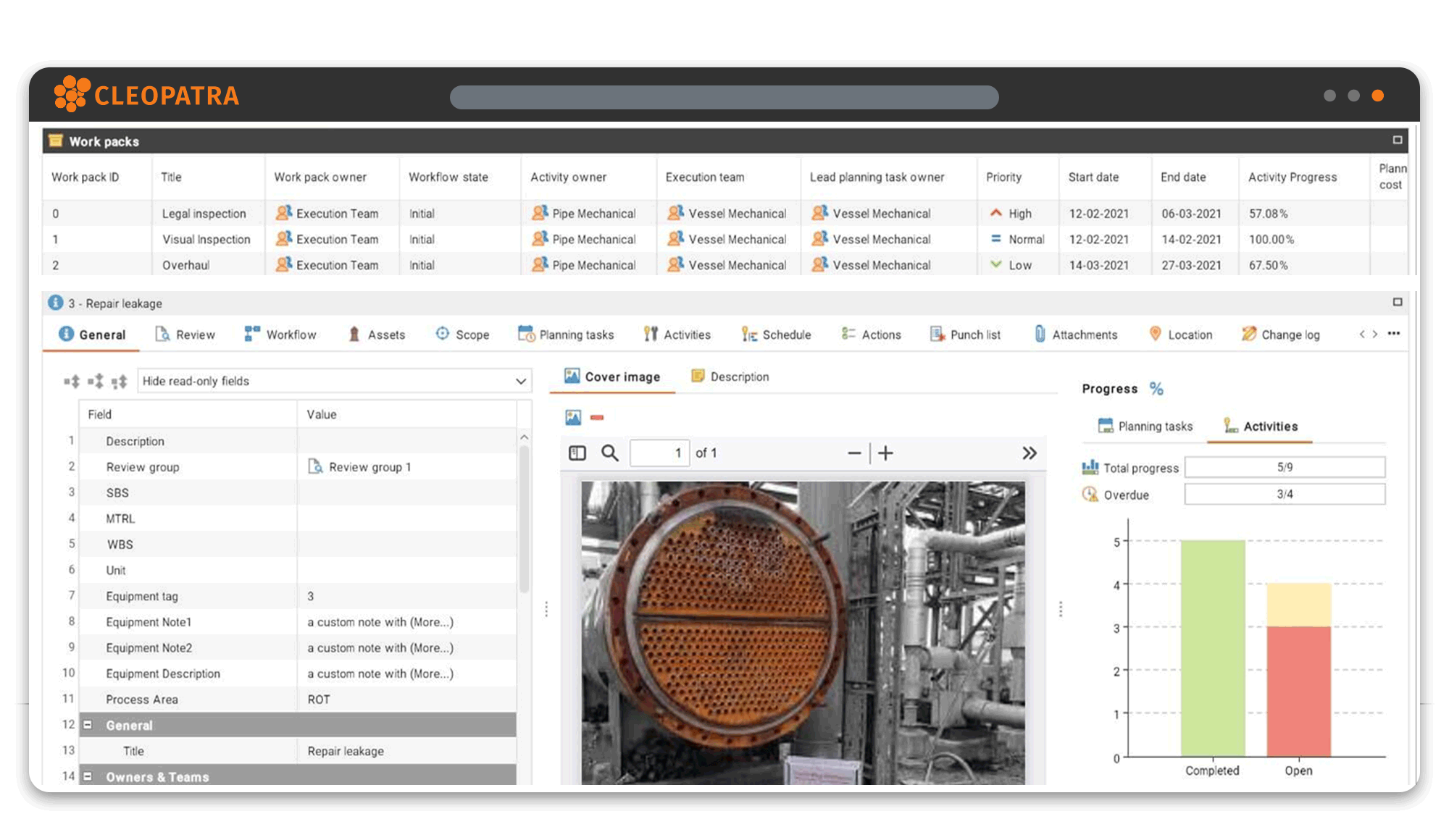Click the page number input field

[659, 453]
